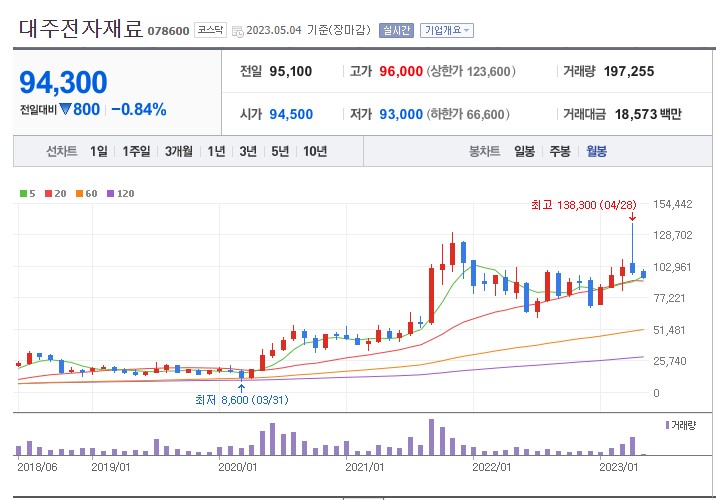Click the purple 거래량 legend marker

tap(667, 425)
